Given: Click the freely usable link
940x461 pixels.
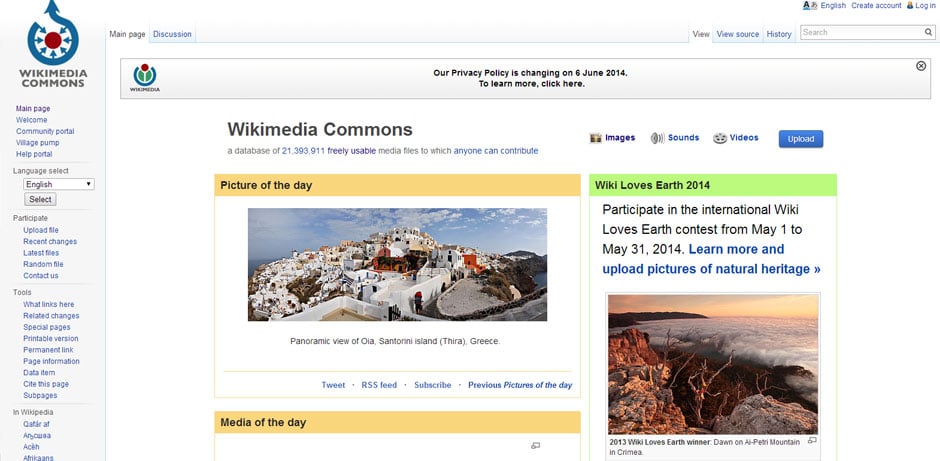Looking at the screenshot, I should pos(351,151).
